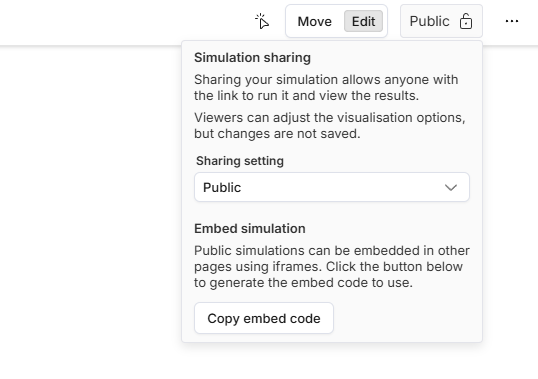Open the Sharing setting dropdown

pos(332,187)
